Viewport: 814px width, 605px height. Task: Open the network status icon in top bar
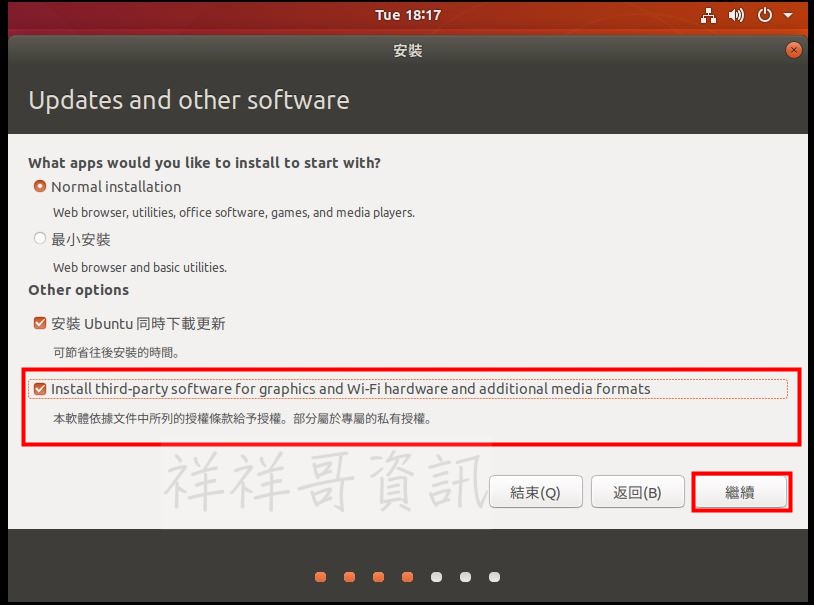[x=708, y=16]
